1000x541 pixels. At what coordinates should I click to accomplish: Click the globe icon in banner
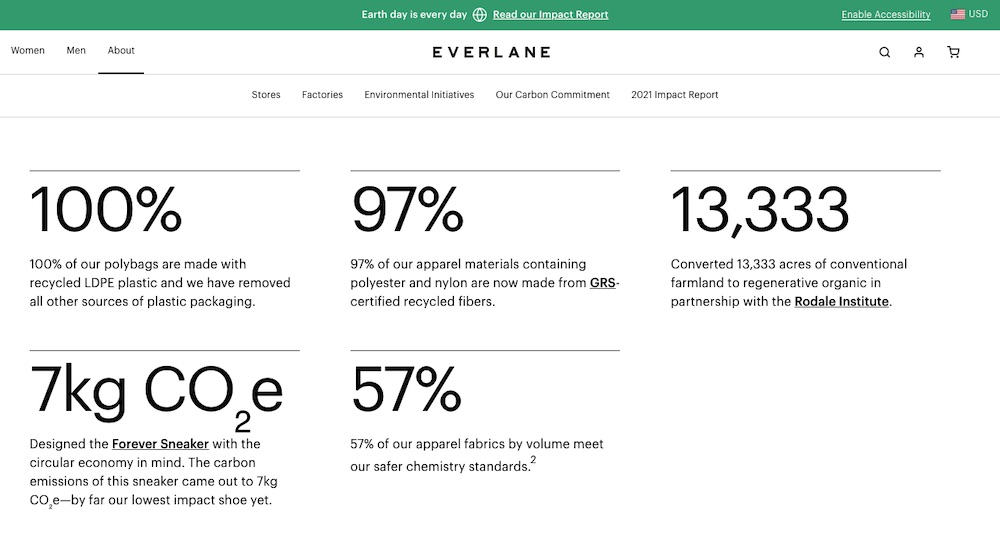point(480,15)
